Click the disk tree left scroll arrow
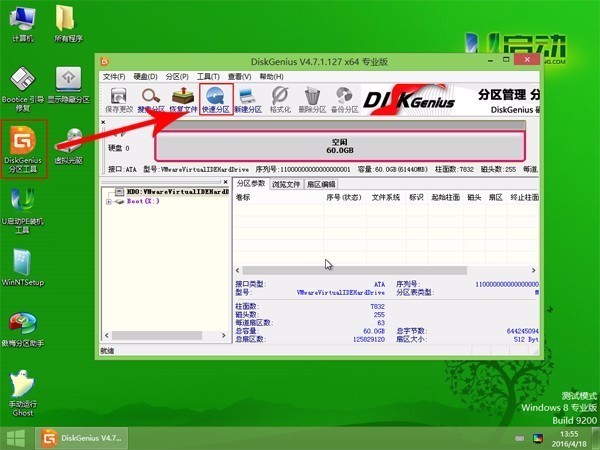This screenshot has height=450, width=600. click(107, 336)
